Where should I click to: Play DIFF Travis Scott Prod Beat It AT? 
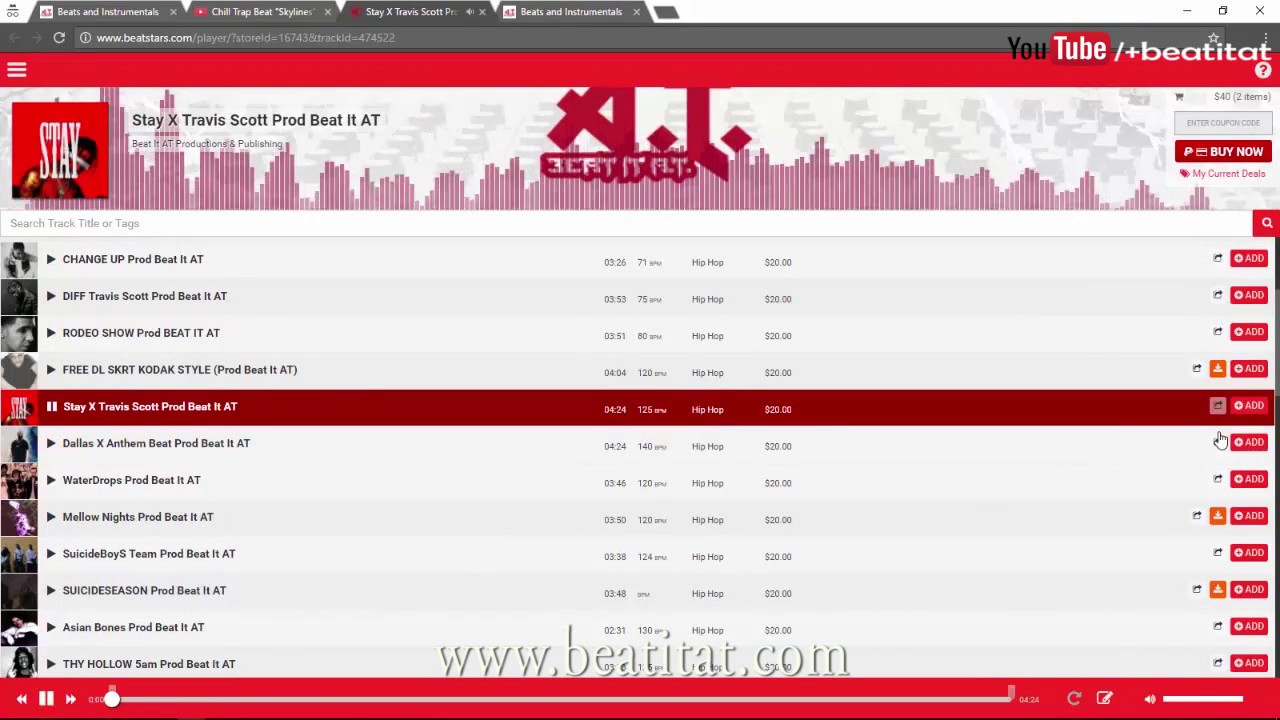51,296
